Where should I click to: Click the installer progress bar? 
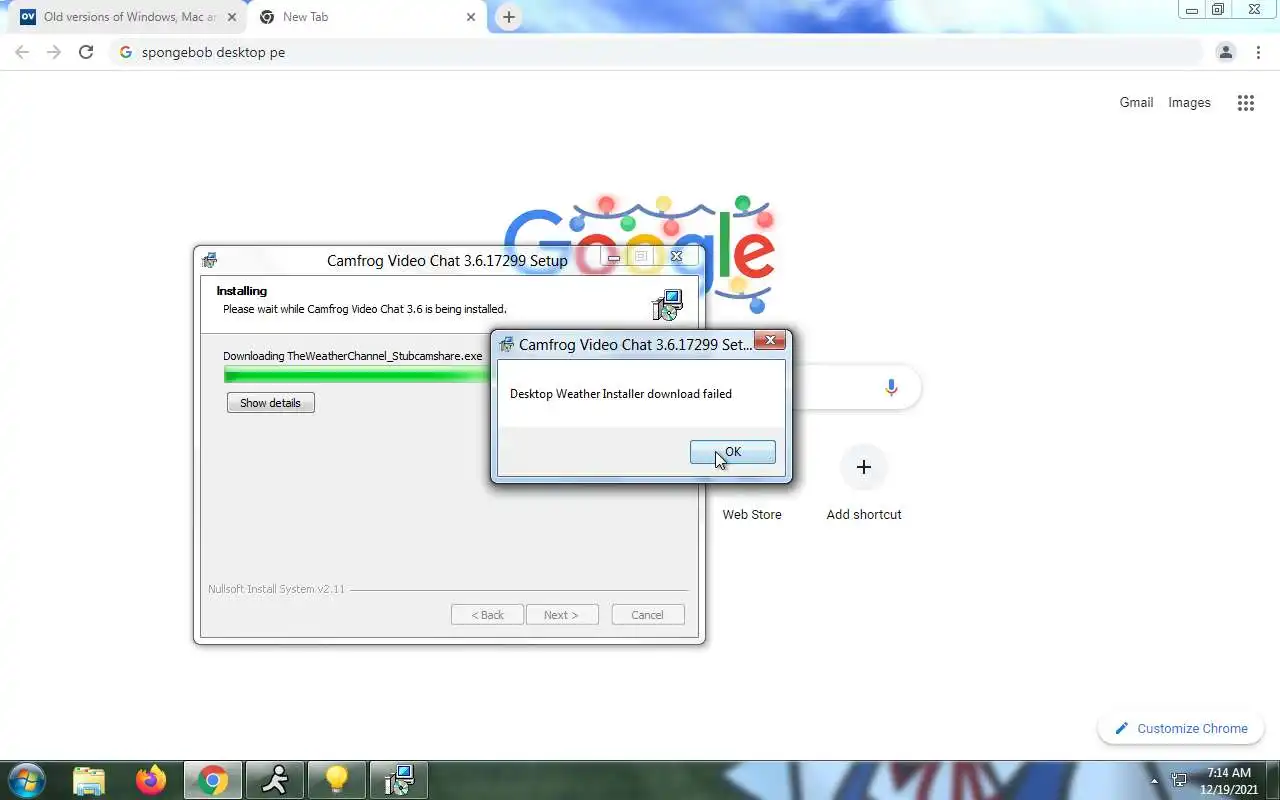pos(357,375)
